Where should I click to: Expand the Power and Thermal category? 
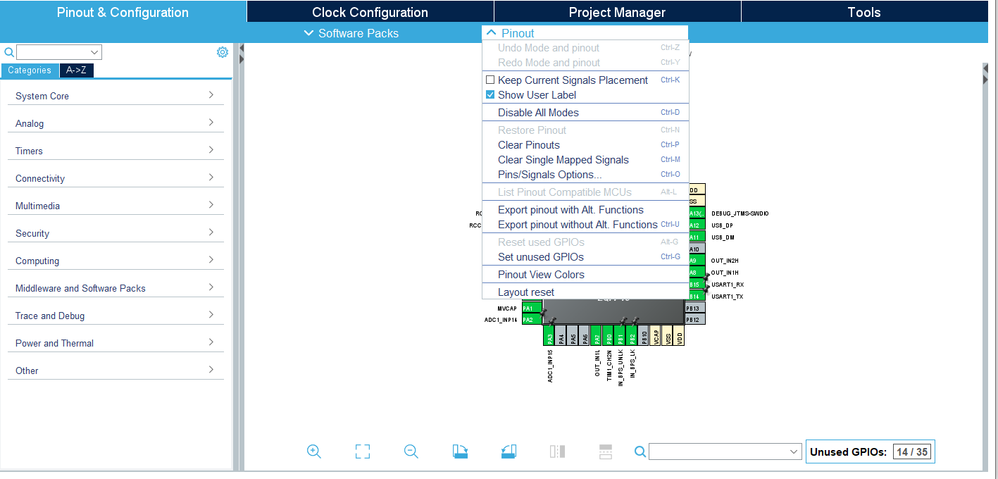(115, 342)
